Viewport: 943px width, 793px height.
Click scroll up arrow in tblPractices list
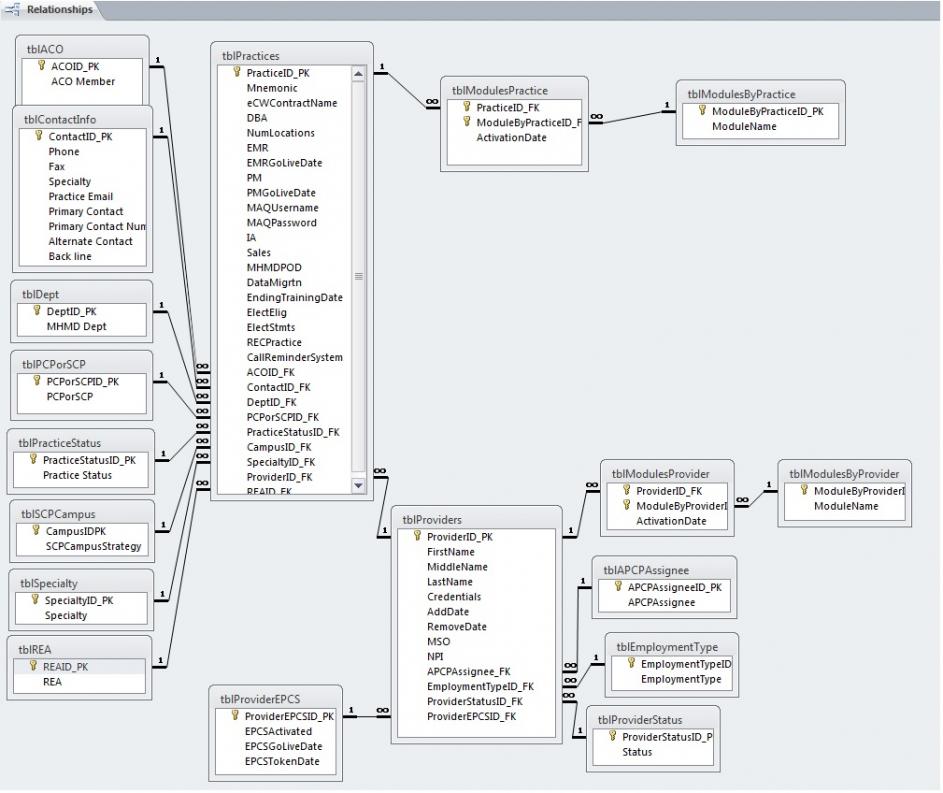click(x=358, y=74)
